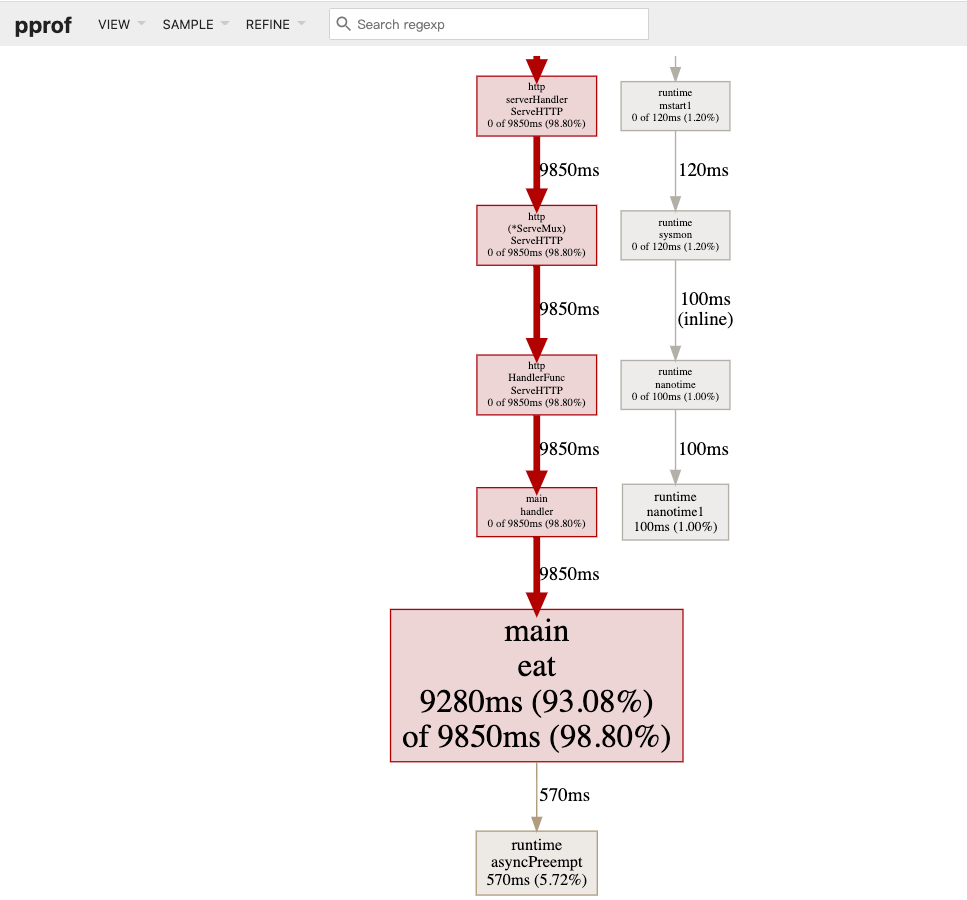Viewport: 967px width, 900px height.
Task: Select the runtime sysmon node
Action: click(675, 235)
